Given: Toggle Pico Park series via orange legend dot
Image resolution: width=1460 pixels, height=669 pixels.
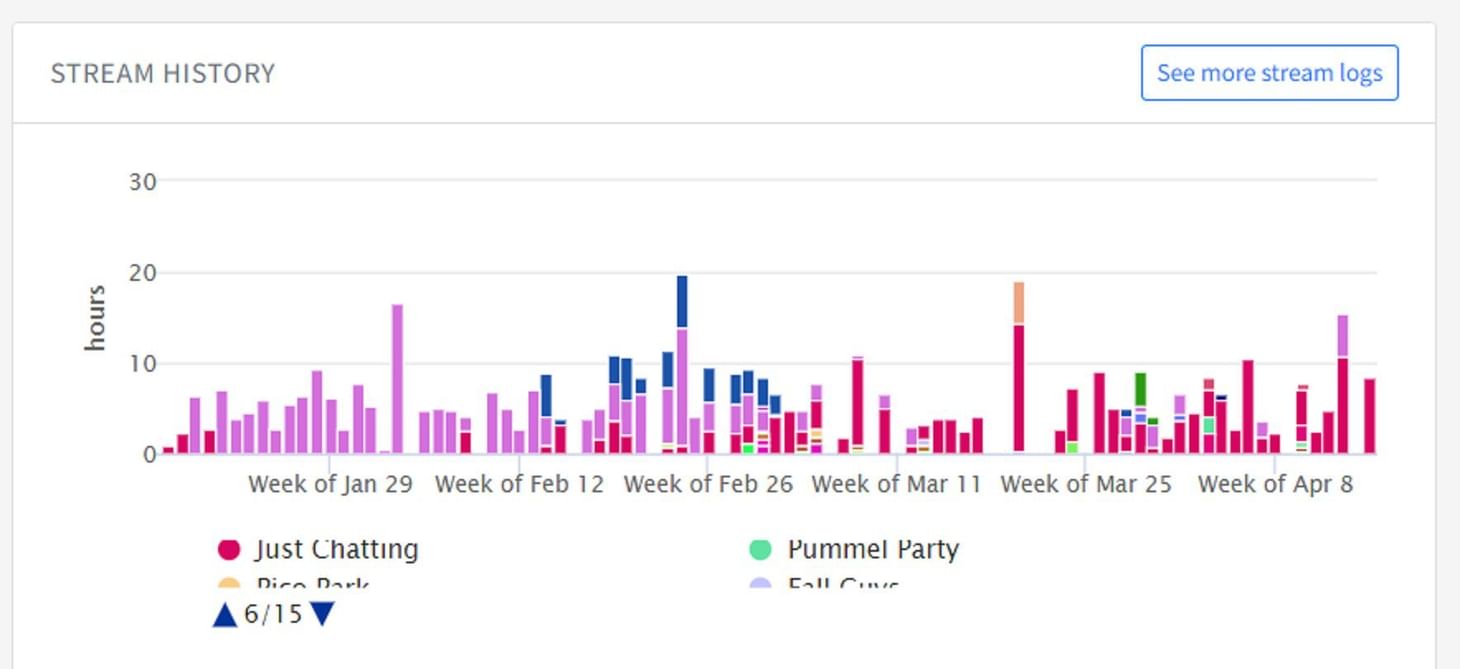Looking at the screenshot, I should pyautogui.click(x=229, y=584).
